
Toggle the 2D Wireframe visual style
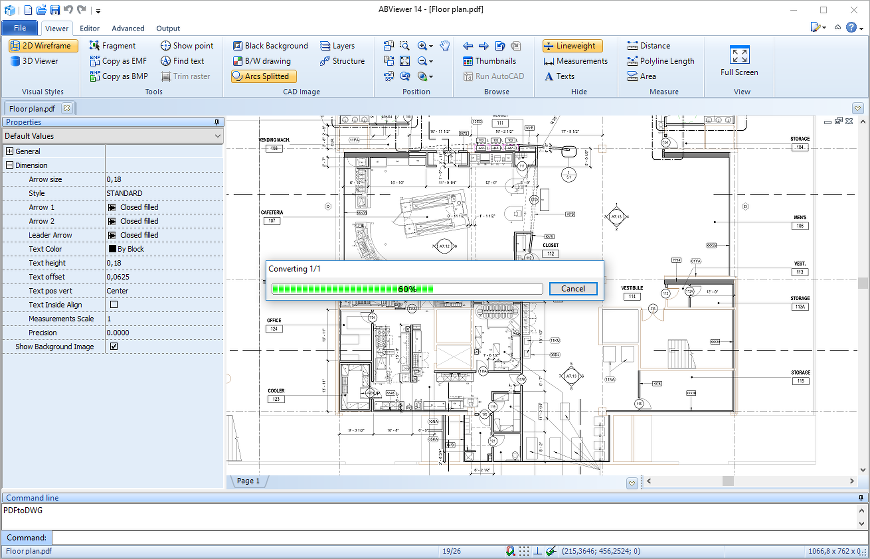(43, 46)
